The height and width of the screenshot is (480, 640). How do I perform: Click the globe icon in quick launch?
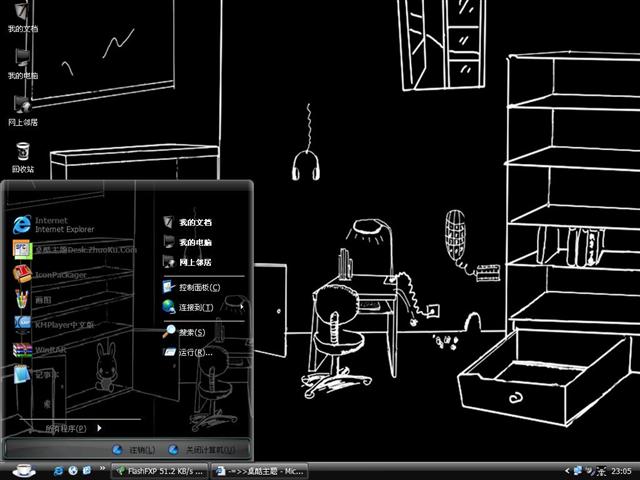73,471
